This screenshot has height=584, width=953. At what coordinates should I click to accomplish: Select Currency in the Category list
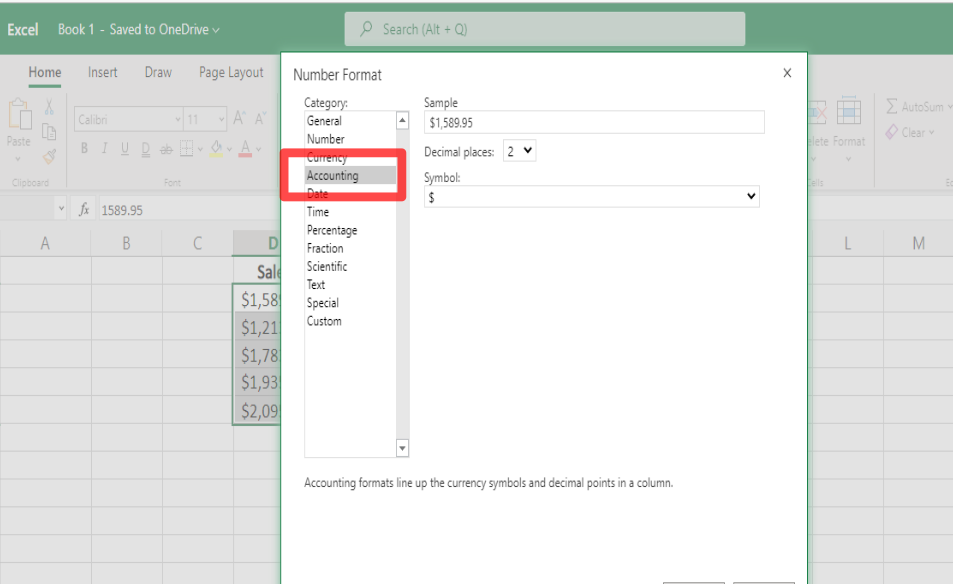pyautogui.click(x=327, y=157)
